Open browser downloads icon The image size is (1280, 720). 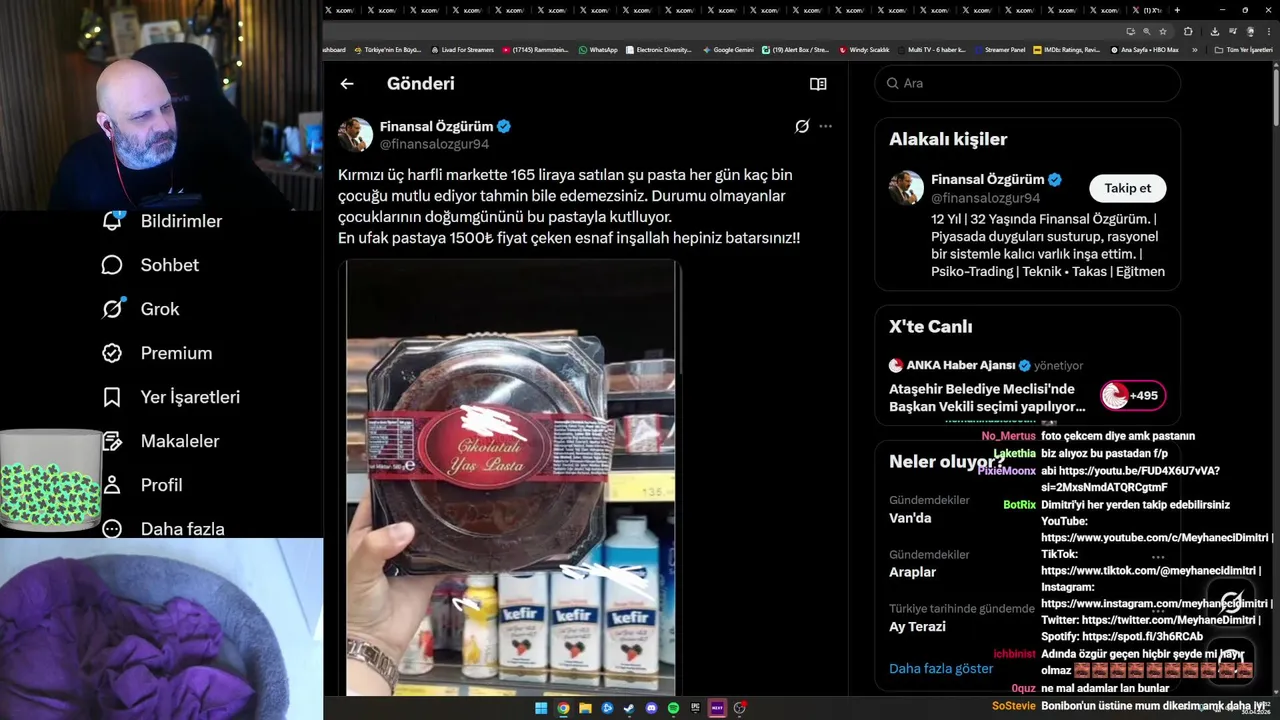[x=1215, y=31]
